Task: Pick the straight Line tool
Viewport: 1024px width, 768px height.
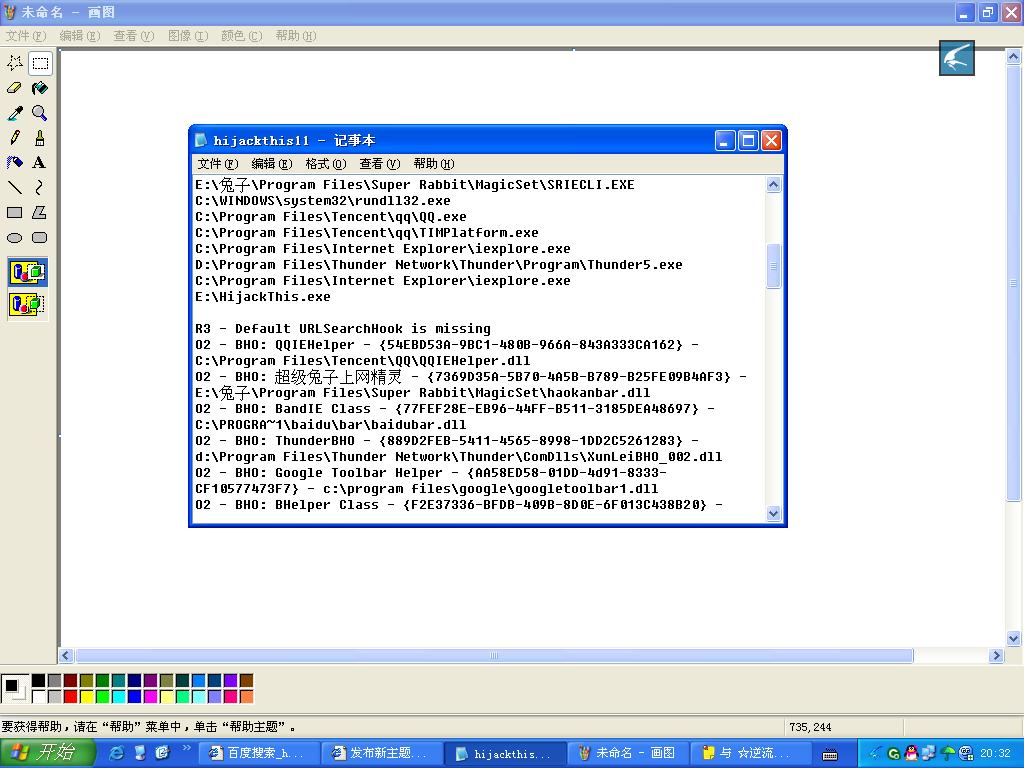Action: (15, 187)
